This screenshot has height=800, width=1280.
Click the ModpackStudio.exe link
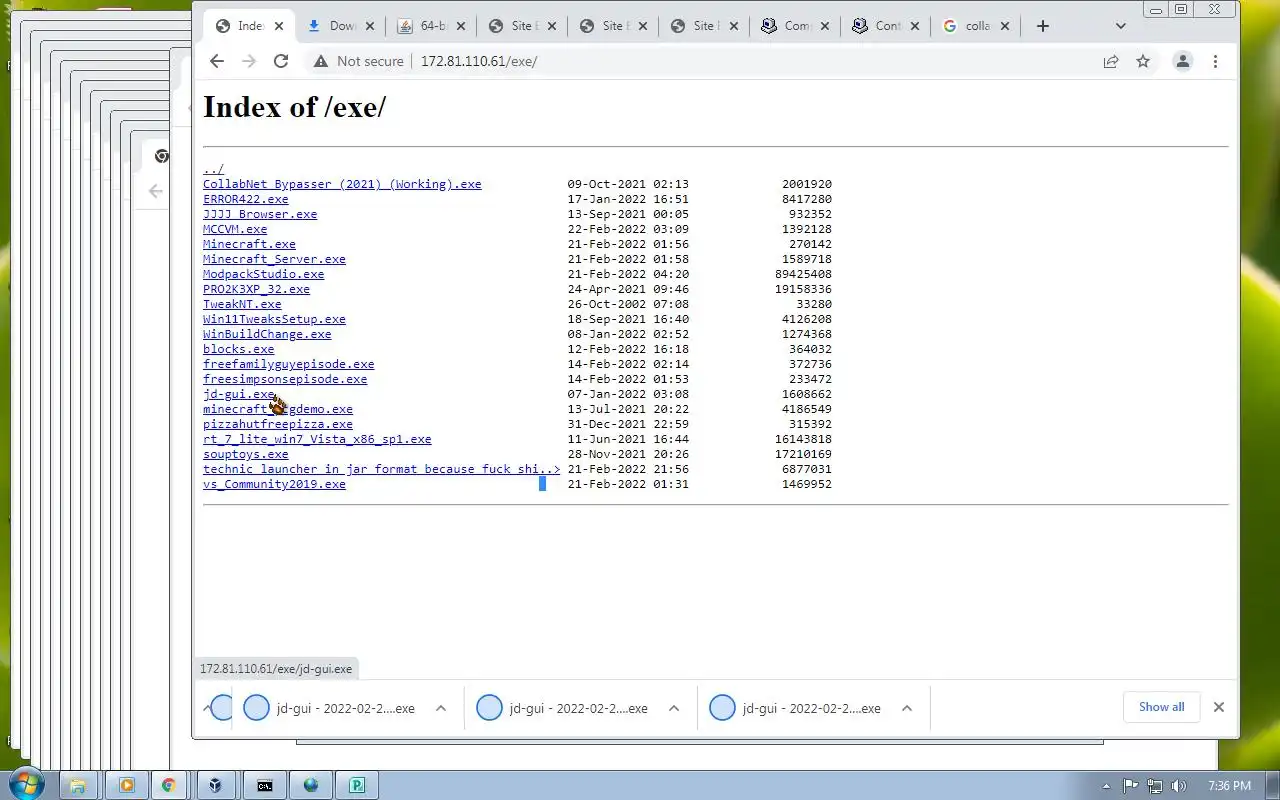pyautogui.click(x=264, y=274)
